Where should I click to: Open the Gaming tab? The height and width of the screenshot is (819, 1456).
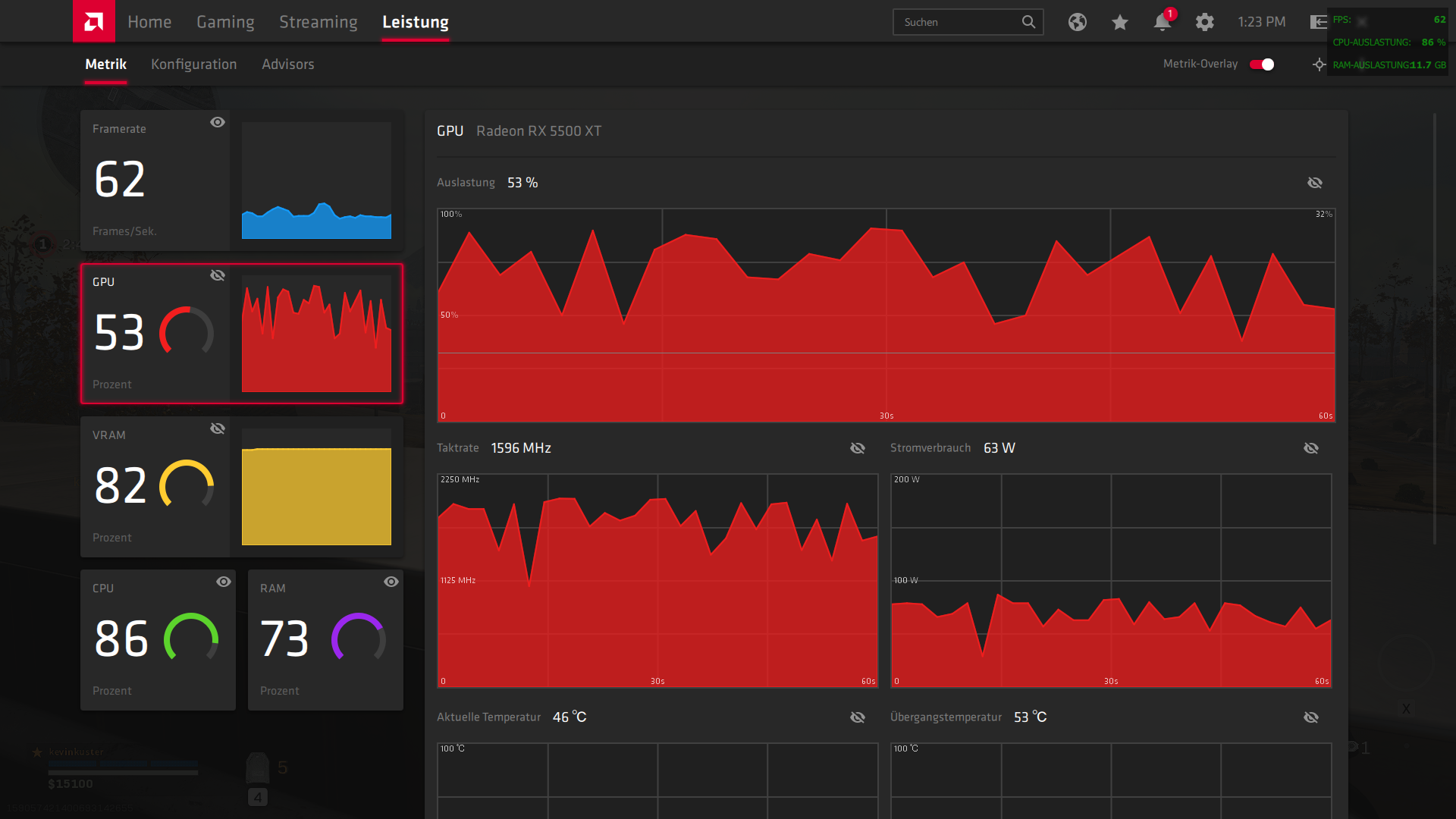(x=225, y=22)
